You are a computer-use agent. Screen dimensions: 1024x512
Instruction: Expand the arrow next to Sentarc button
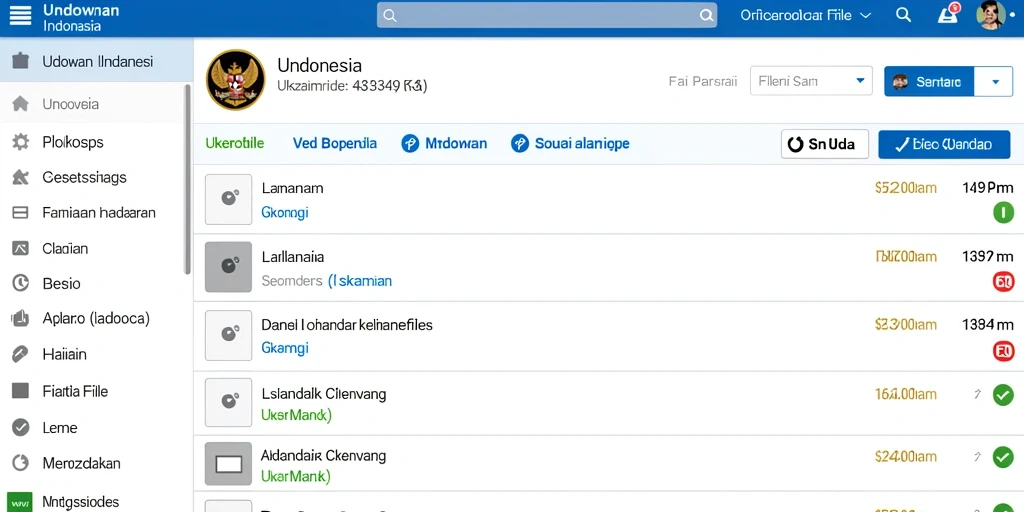point(995,82)
